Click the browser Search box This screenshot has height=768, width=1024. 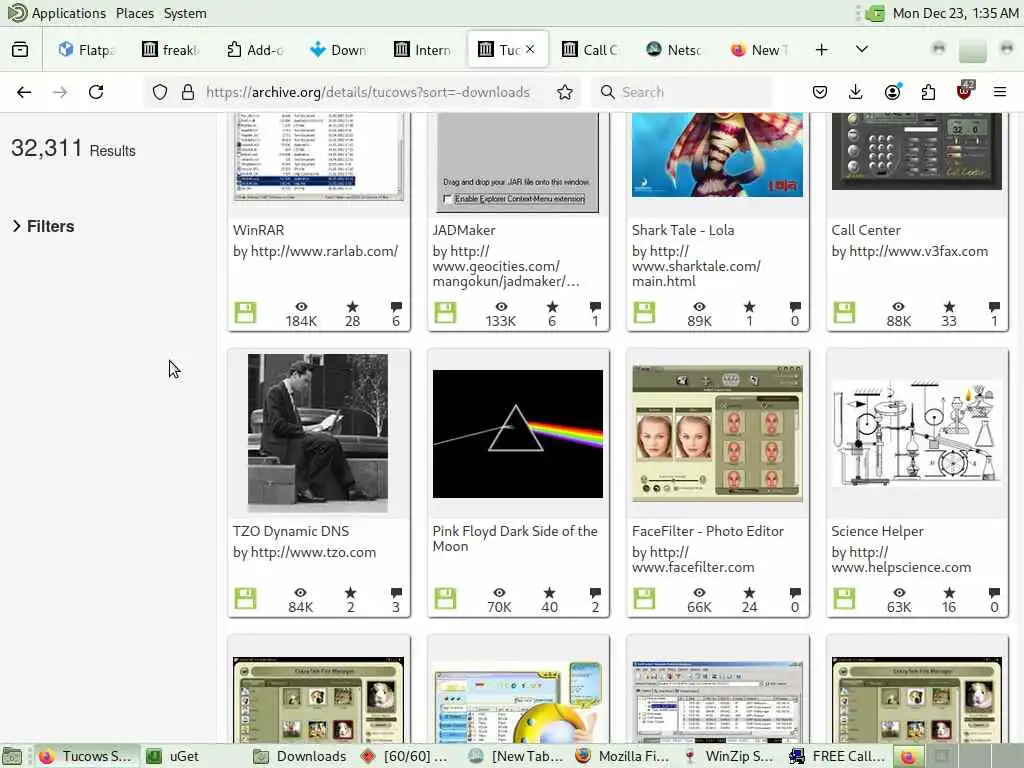(681, 92)
